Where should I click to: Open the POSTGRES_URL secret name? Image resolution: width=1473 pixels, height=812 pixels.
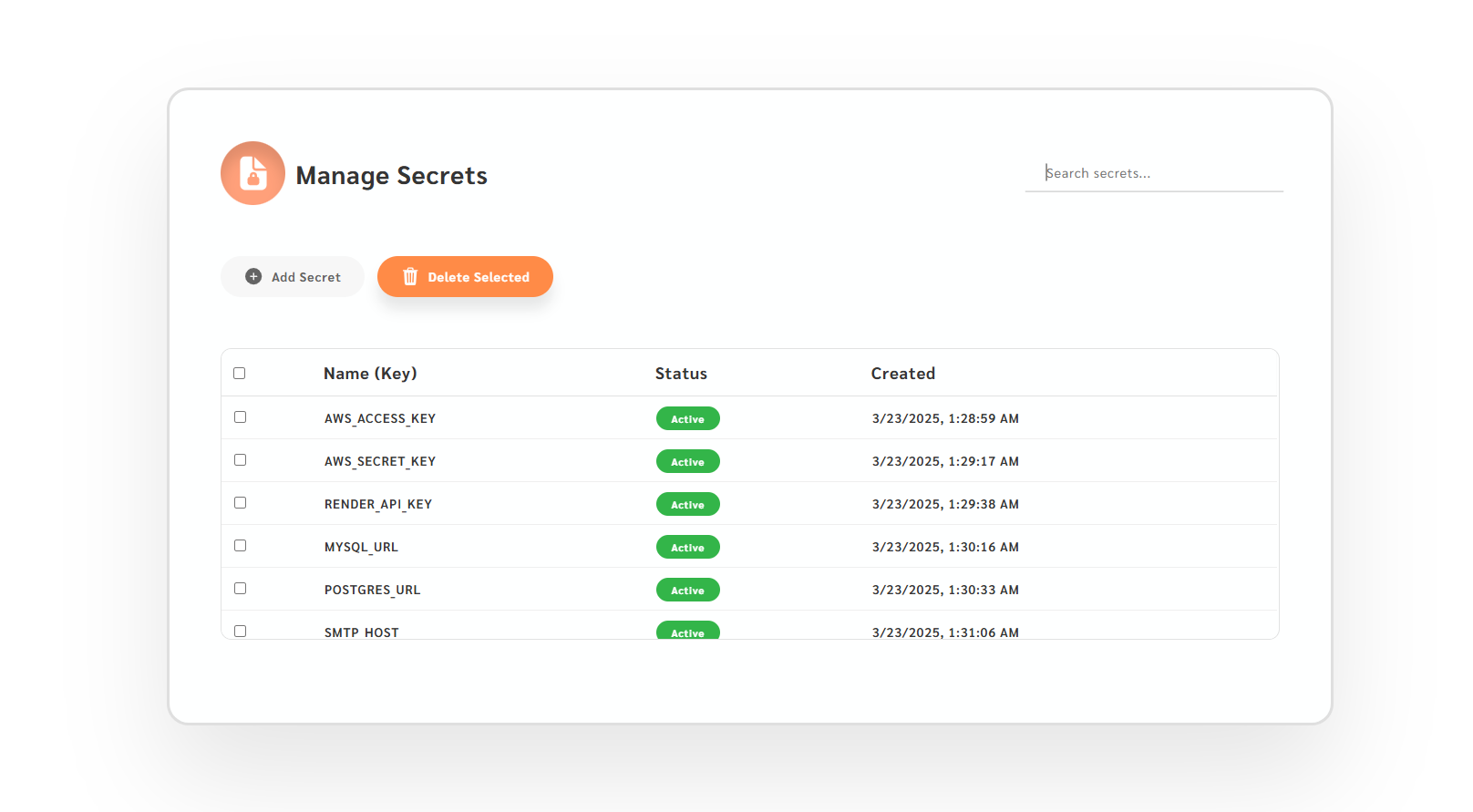(x=373, y=590)
